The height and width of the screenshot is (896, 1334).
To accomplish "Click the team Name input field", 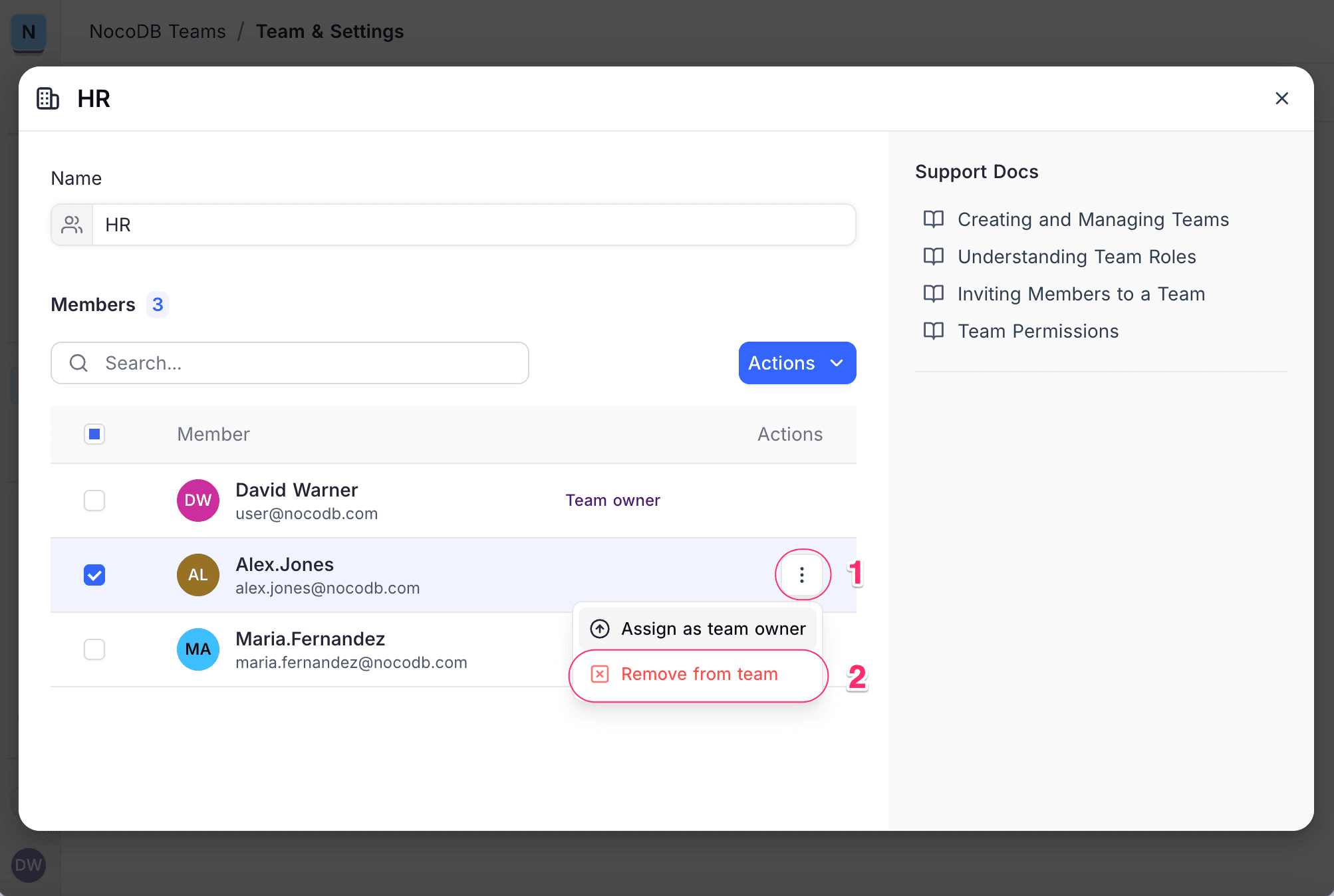I will (472, 225).
